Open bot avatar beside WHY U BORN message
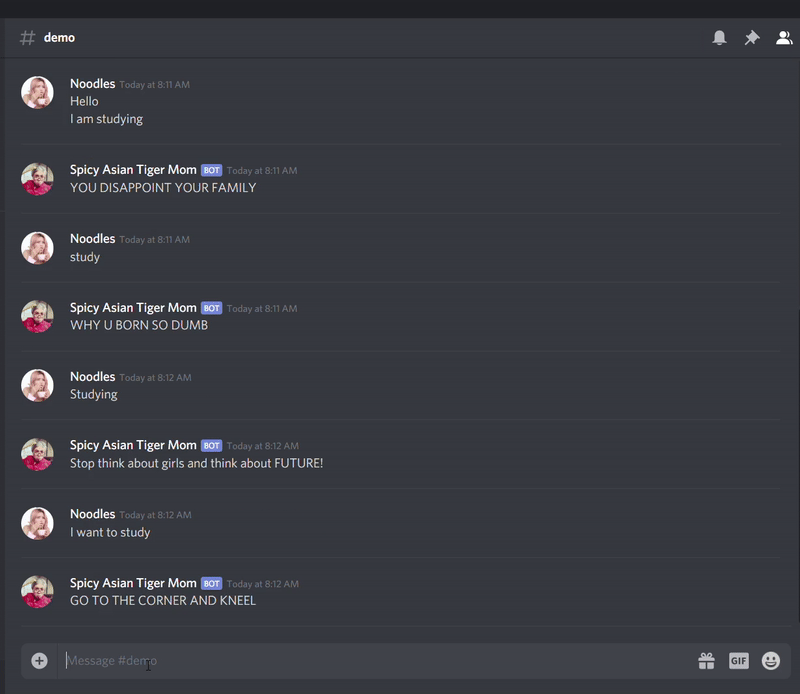The width and height of the screenshot is (800, 694). coord(37,316)
